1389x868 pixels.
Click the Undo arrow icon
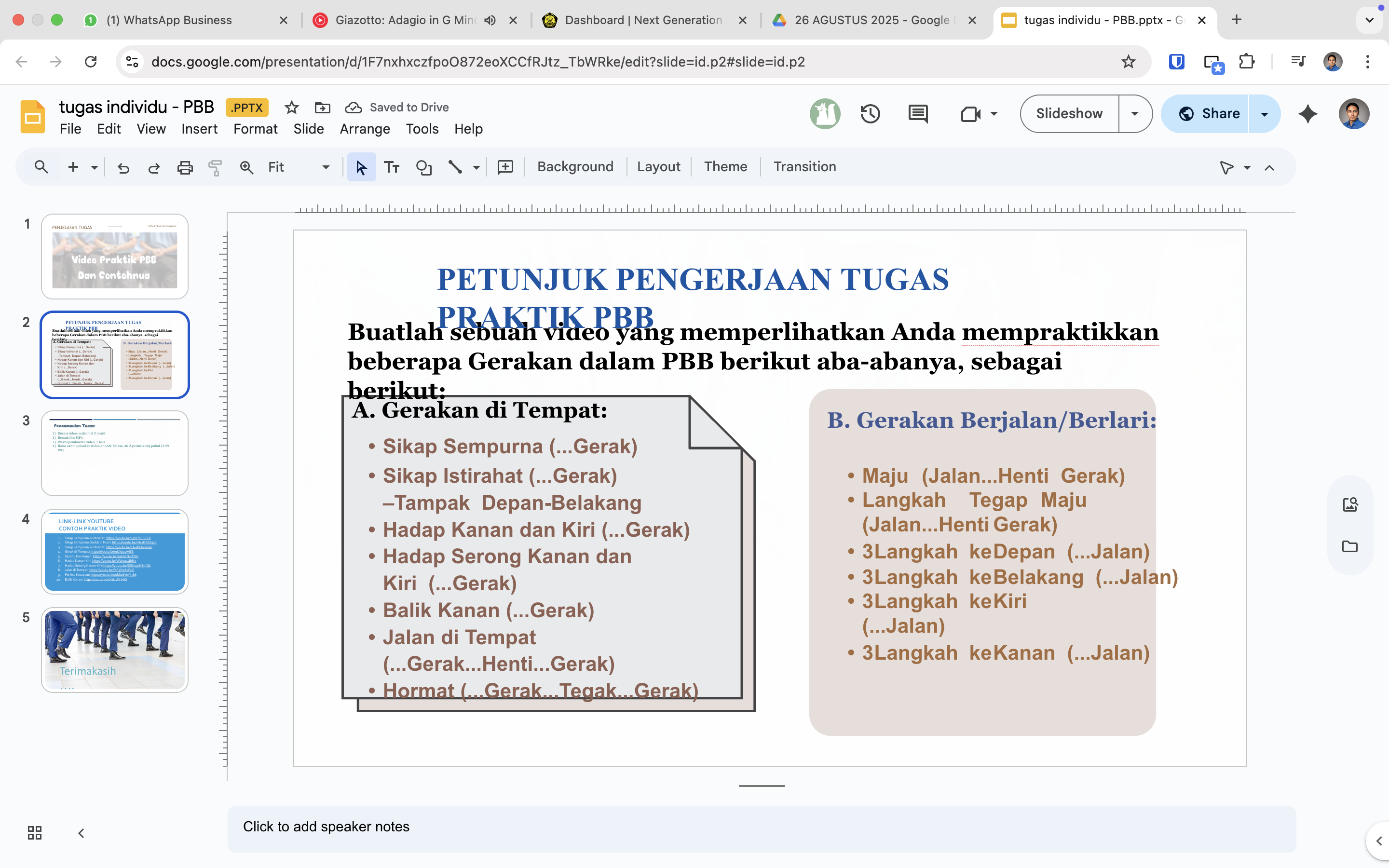tap(123, 168)
